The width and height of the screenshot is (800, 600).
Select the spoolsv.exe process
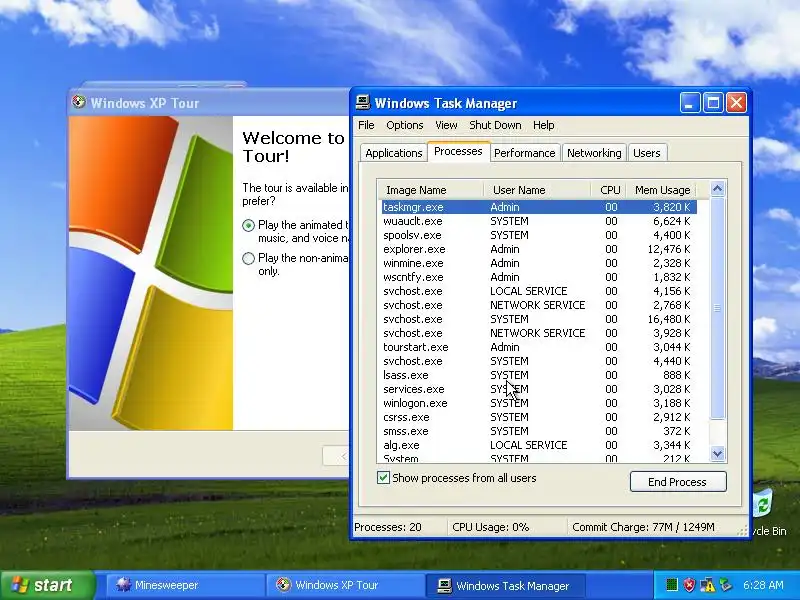[x=537, y=235]
